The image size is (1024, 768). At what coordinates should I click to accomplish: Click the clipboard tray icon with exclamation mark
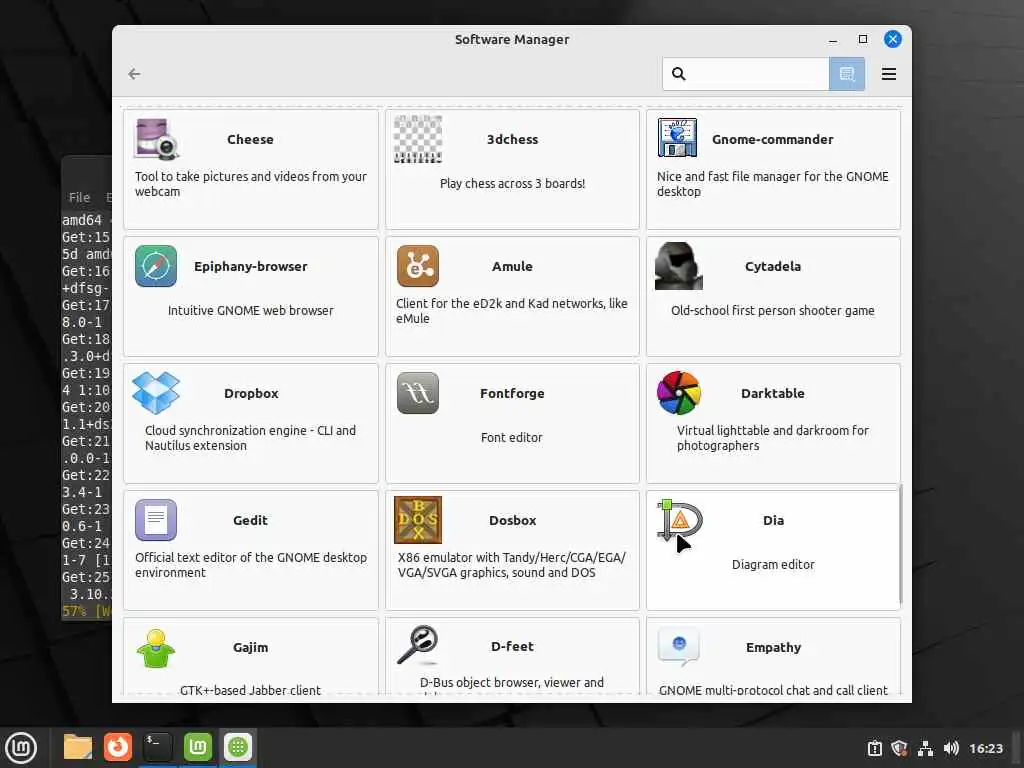874,748
